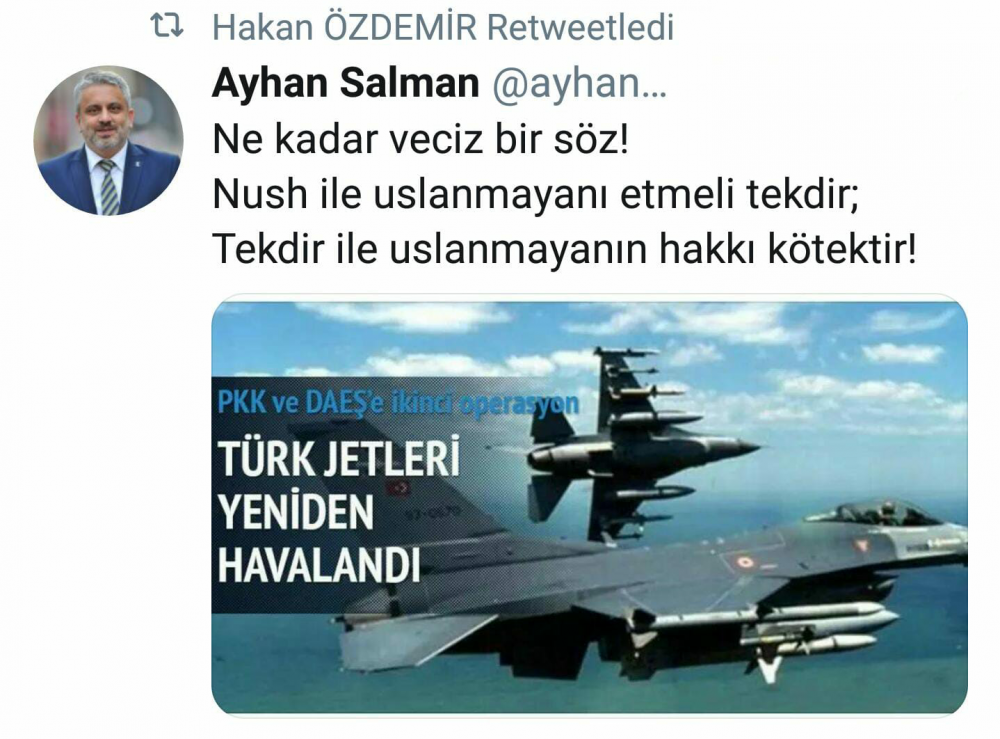Screen dimensions: 1000x739
Task: Click the retweet arrows icon
Action: [166, 27]
